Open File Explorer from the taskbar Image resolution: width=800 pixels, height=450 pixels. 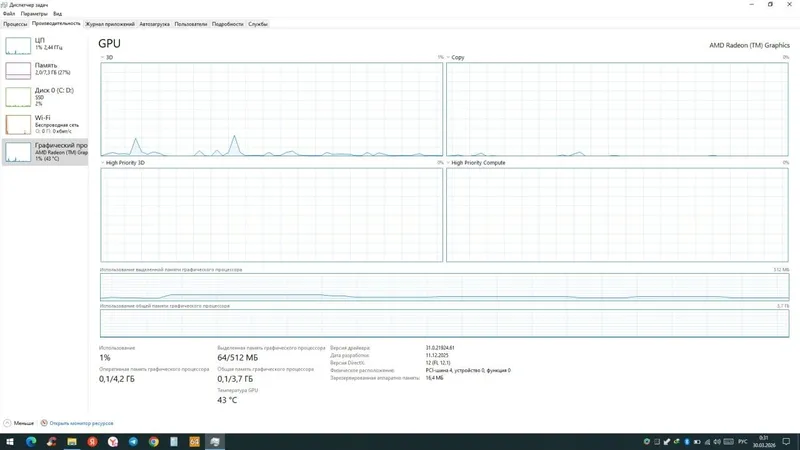(72, 442)
